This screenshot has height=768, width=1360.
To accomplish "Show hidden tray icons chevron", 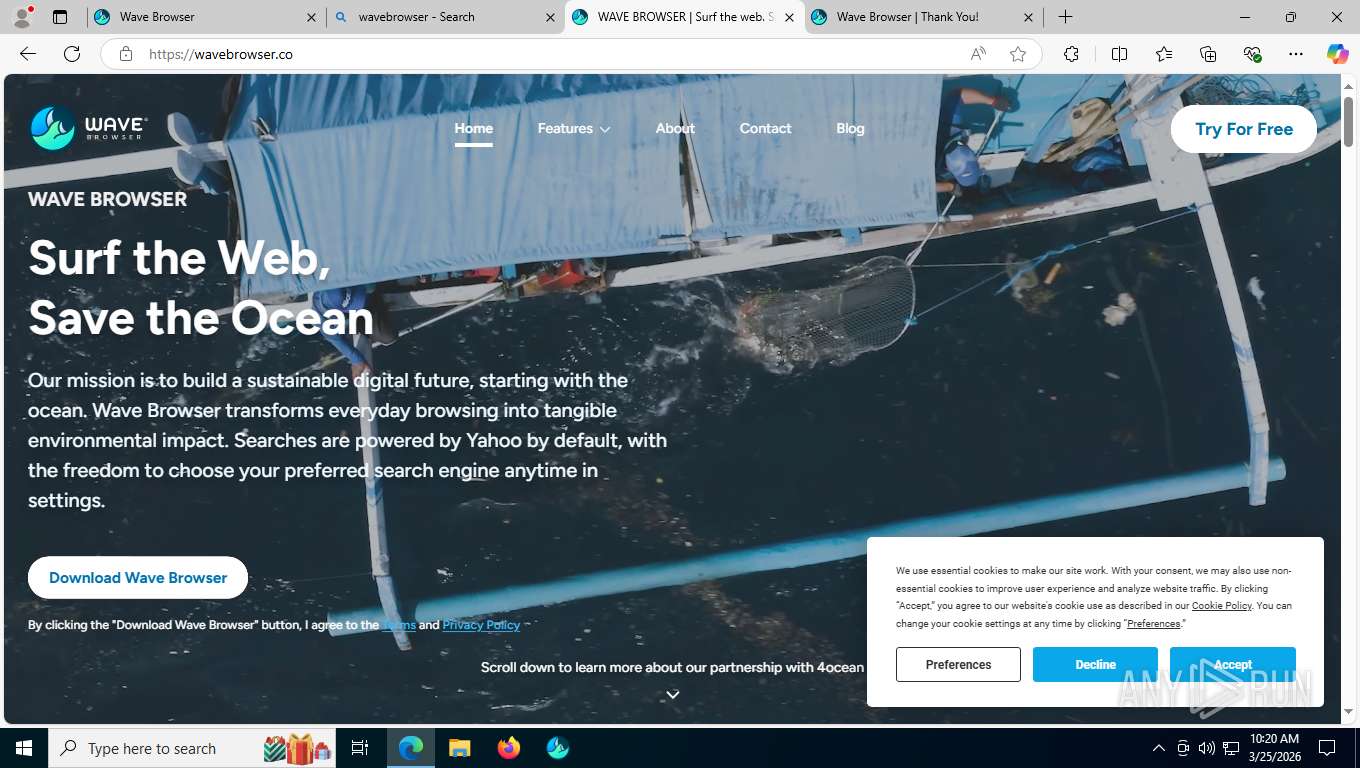I will pyautogui.click(x=1159, y=748).
